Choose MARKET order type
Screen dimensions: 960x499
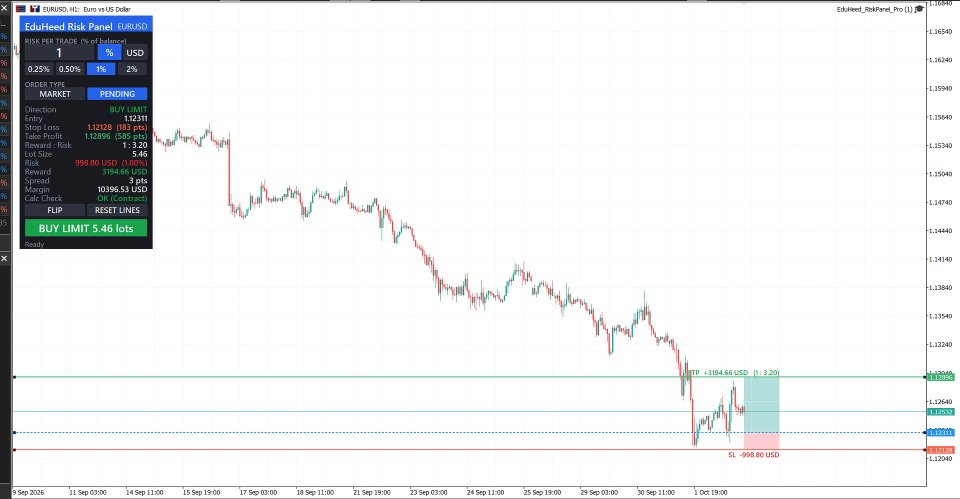[x=55, y=94]
